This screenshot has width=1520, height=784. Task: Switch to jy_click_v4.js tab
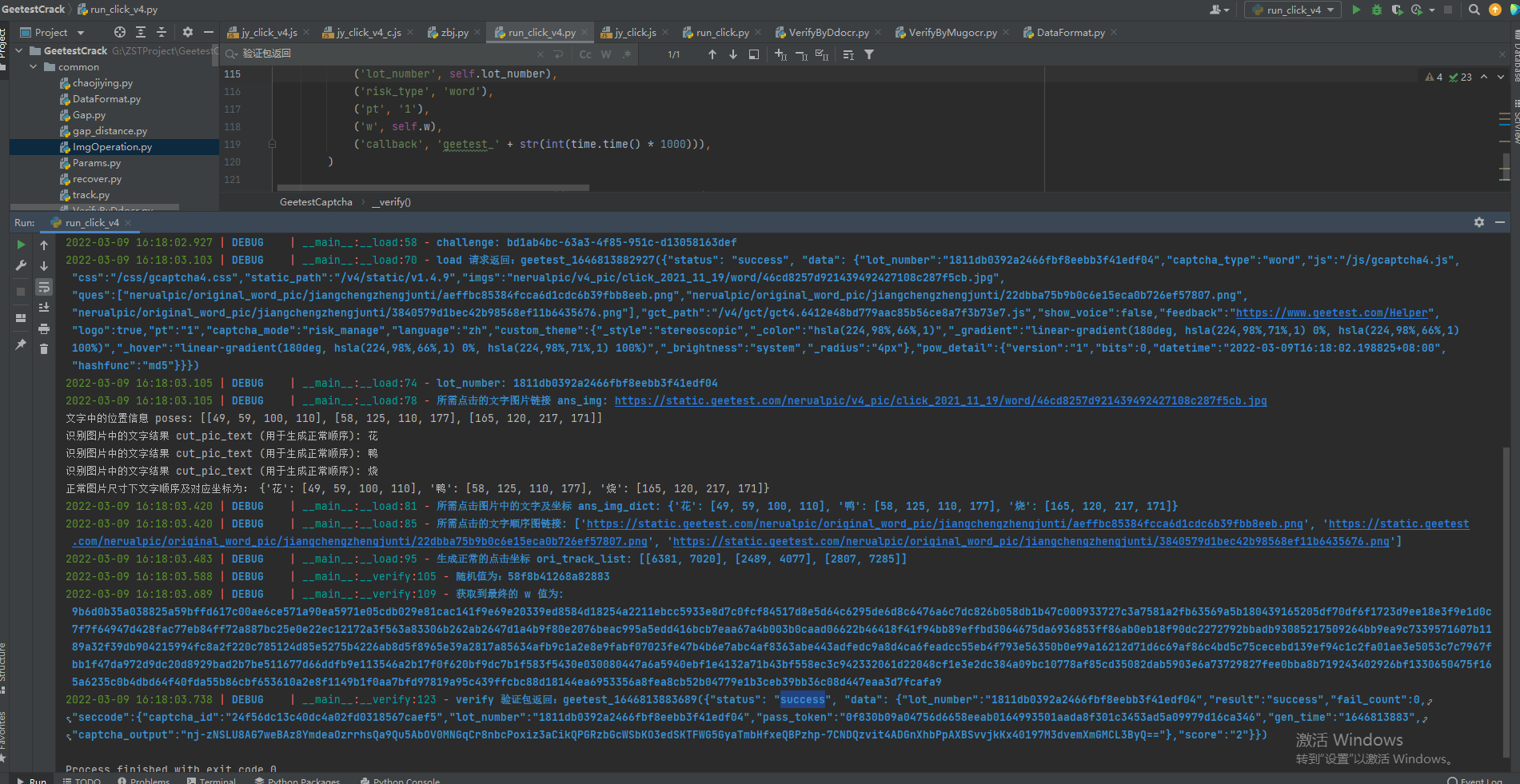click(269, 33)
